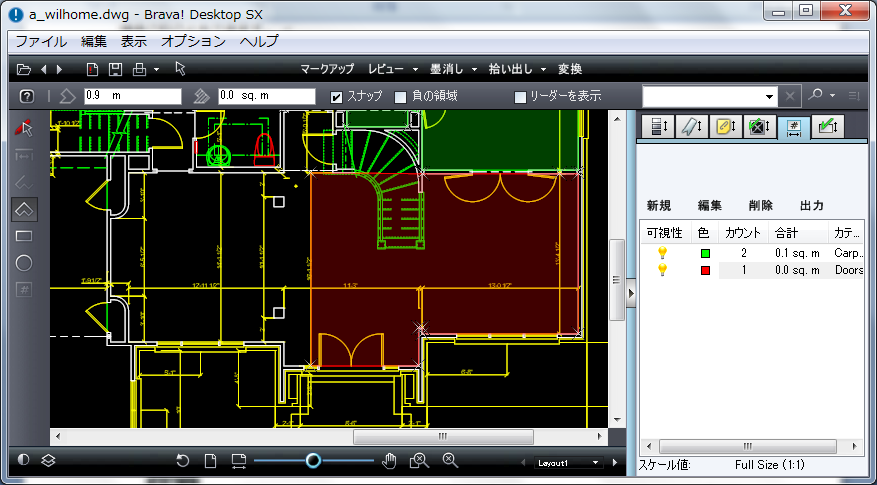Click the green color swatch

(x=705, y=253)
